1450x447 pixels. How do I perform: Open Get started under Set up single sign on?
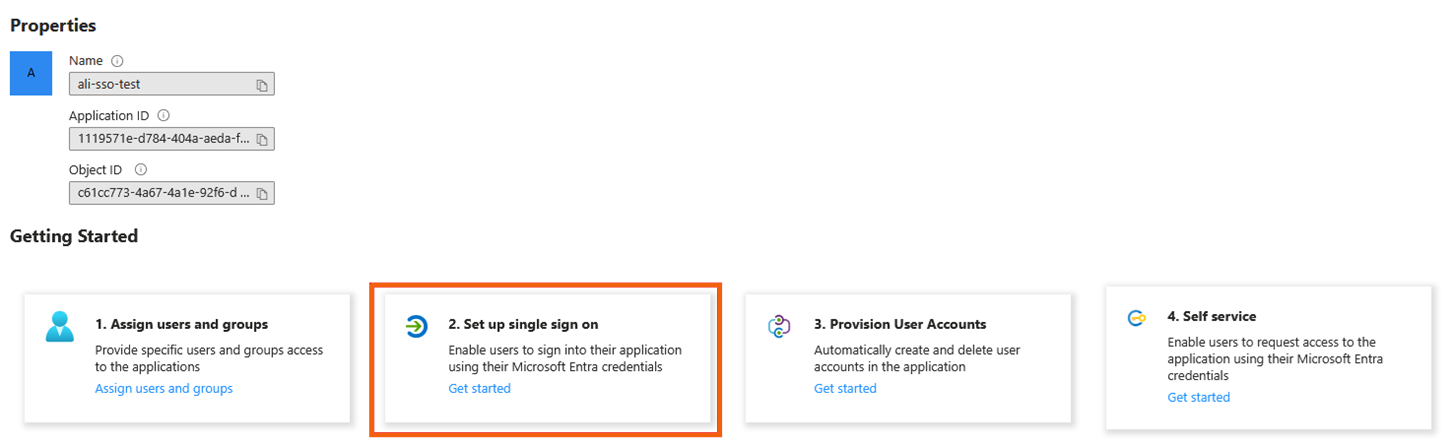pyautogui.click(x=479, y=388)
